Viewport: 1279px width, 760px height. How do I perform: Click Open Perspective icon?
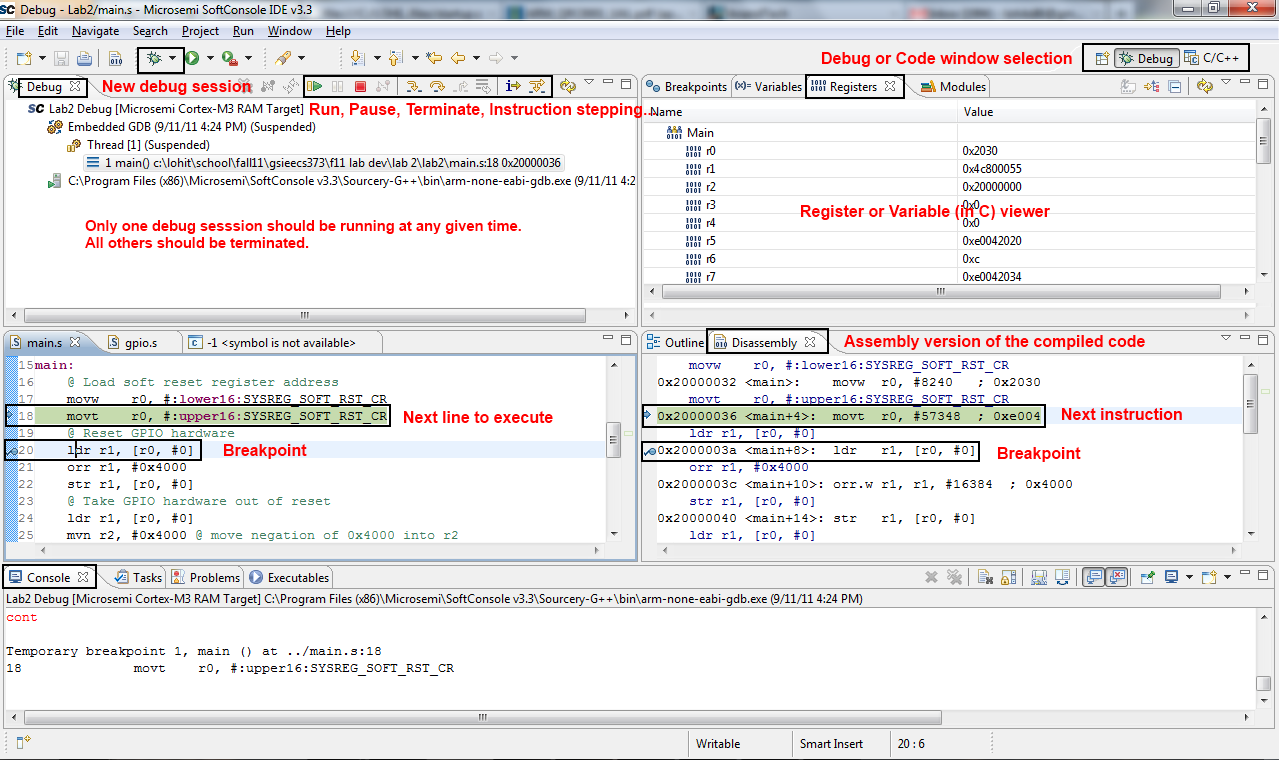(1101, 58)
